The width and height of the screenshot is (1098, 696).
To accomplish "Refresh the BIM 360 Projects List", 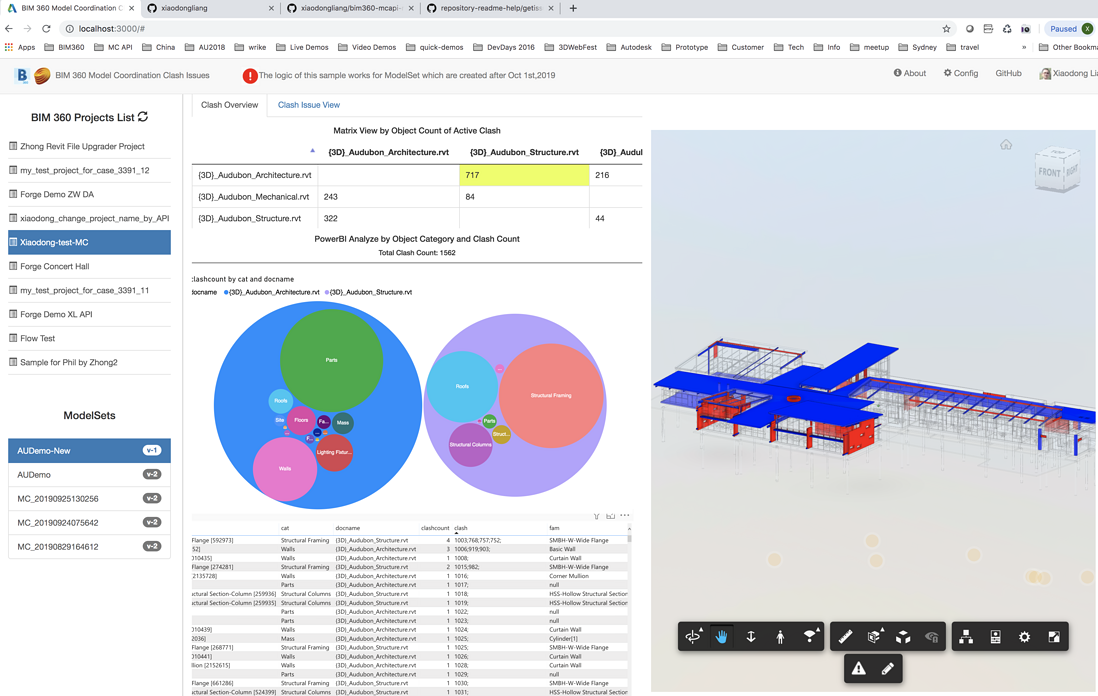I will 143,117.
